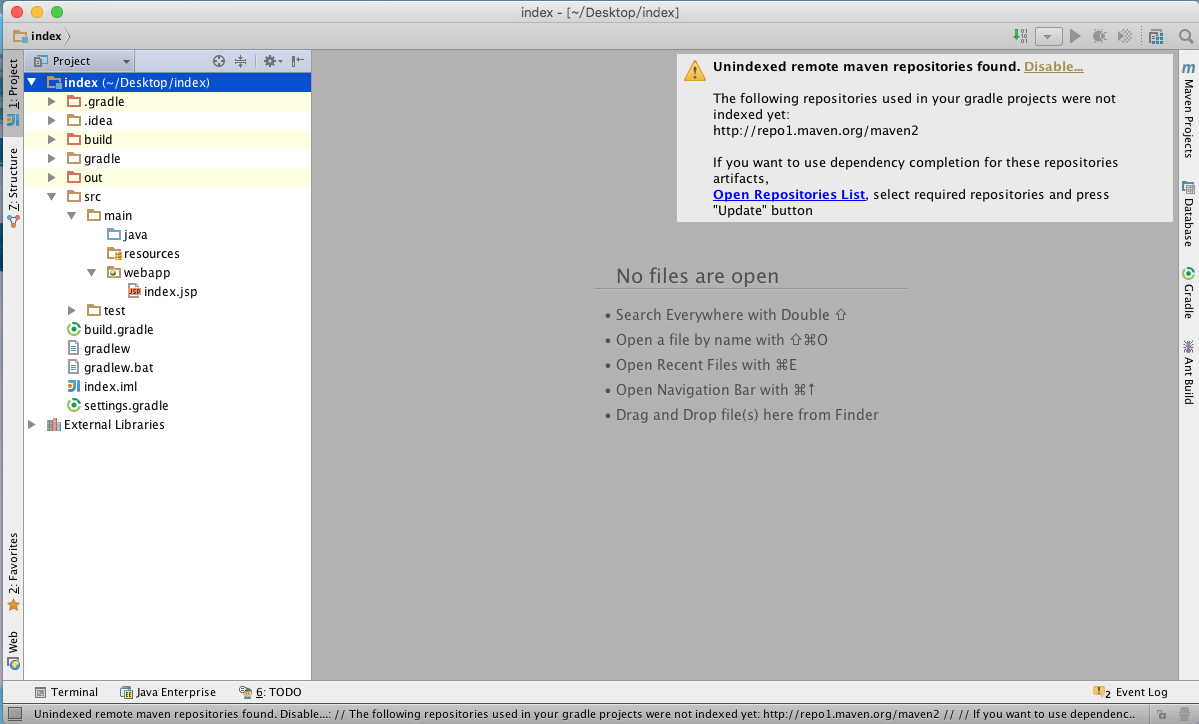The image size is (1199, 724).
Task: Open the run configuration dropdown
Action: [1048, 36]
